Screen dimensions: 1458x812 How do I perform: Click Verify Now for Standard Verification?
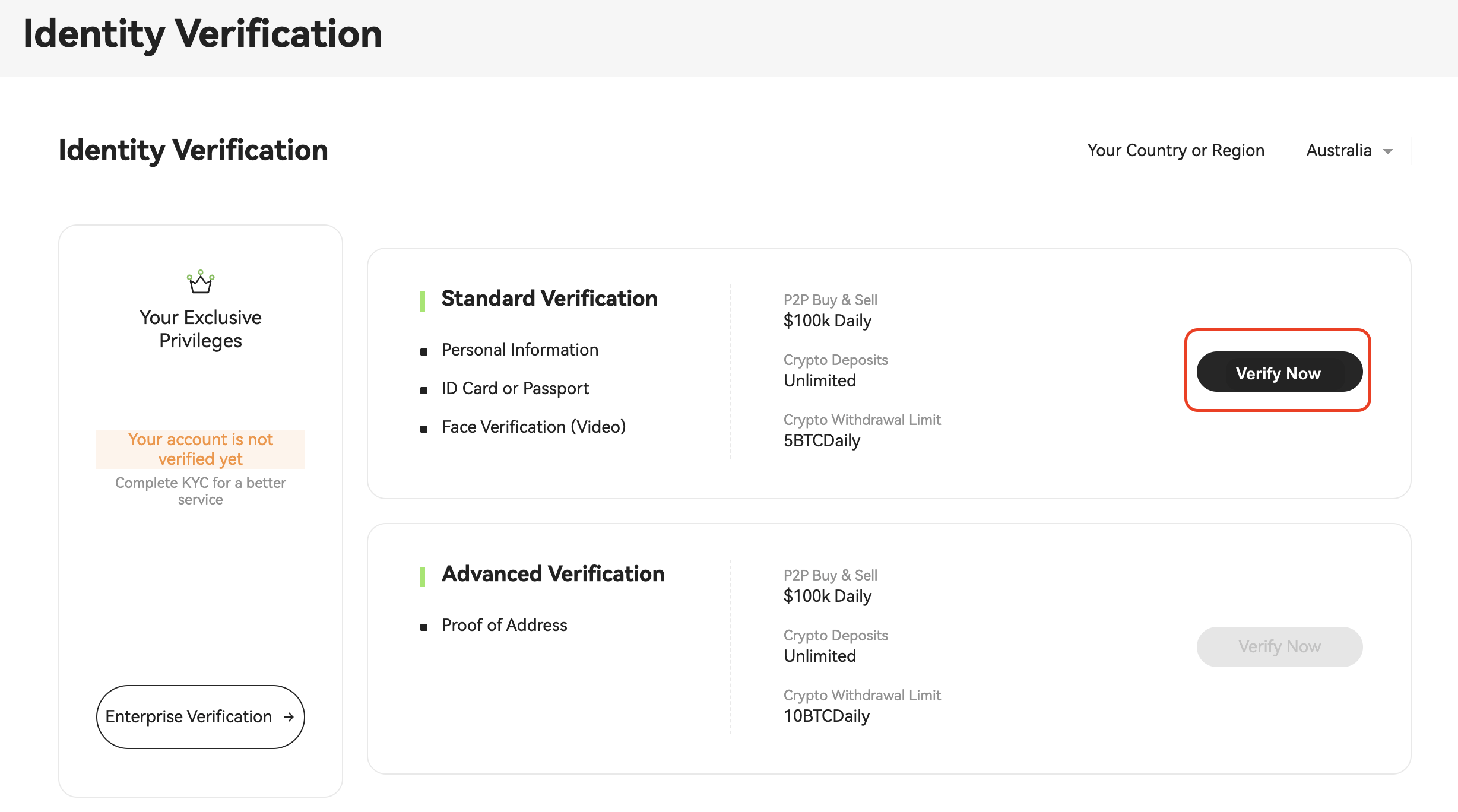(x=1279, y=372)
